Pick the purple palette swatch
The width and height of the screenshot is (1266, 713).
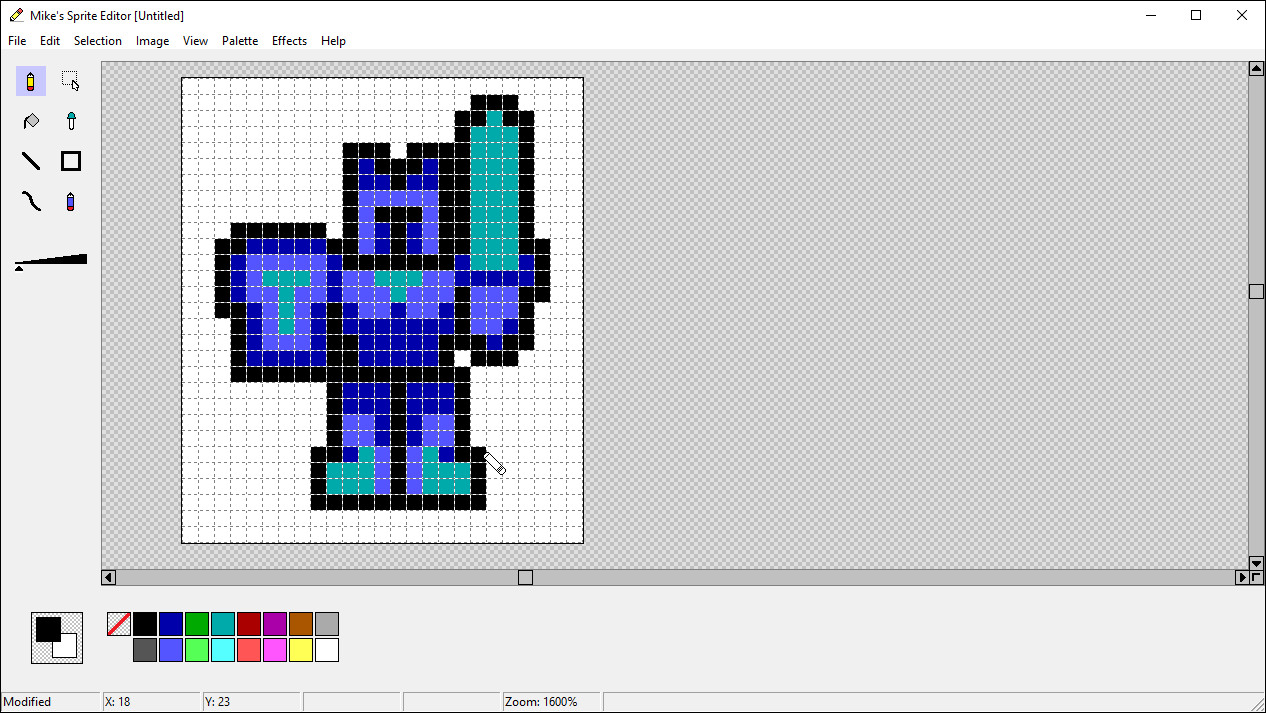click(275, 624)
